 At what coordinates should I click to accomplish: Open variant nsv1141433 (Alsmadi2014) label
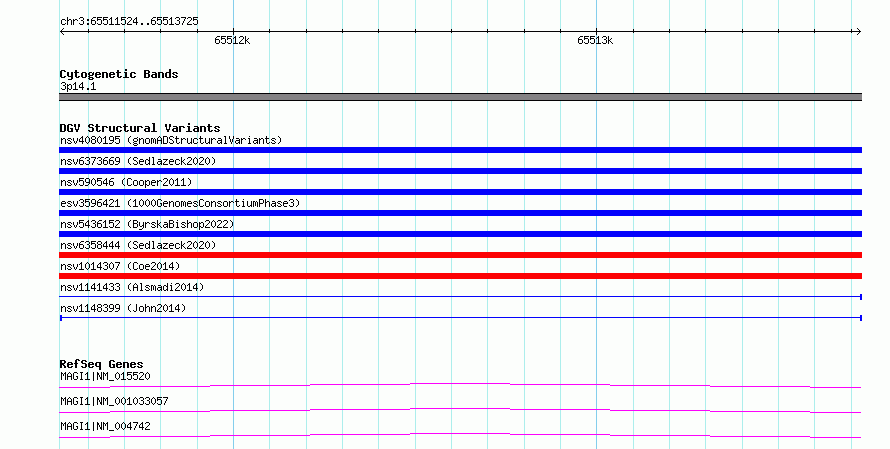point(132,287)
